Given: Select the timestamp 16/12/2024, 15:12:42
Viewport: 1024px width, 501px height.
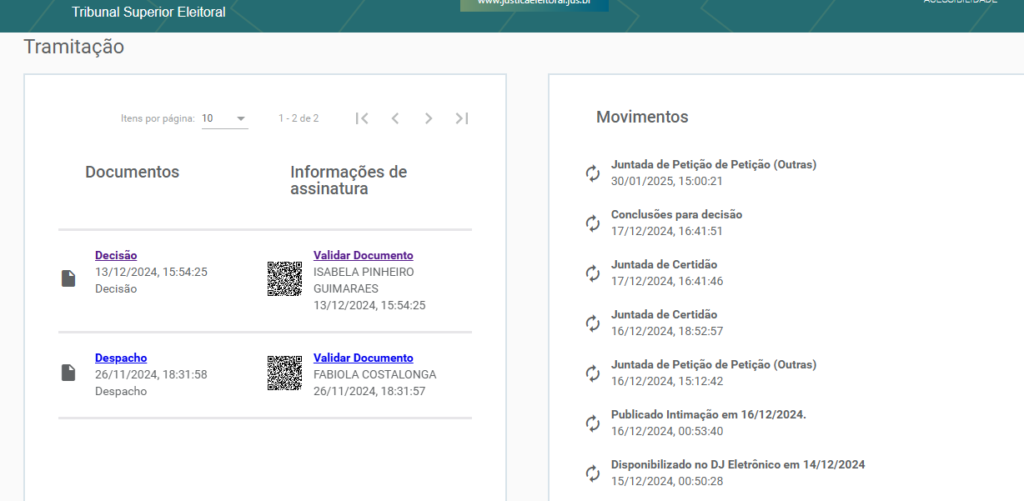Looking at the screenshot, I should (667, 381).
